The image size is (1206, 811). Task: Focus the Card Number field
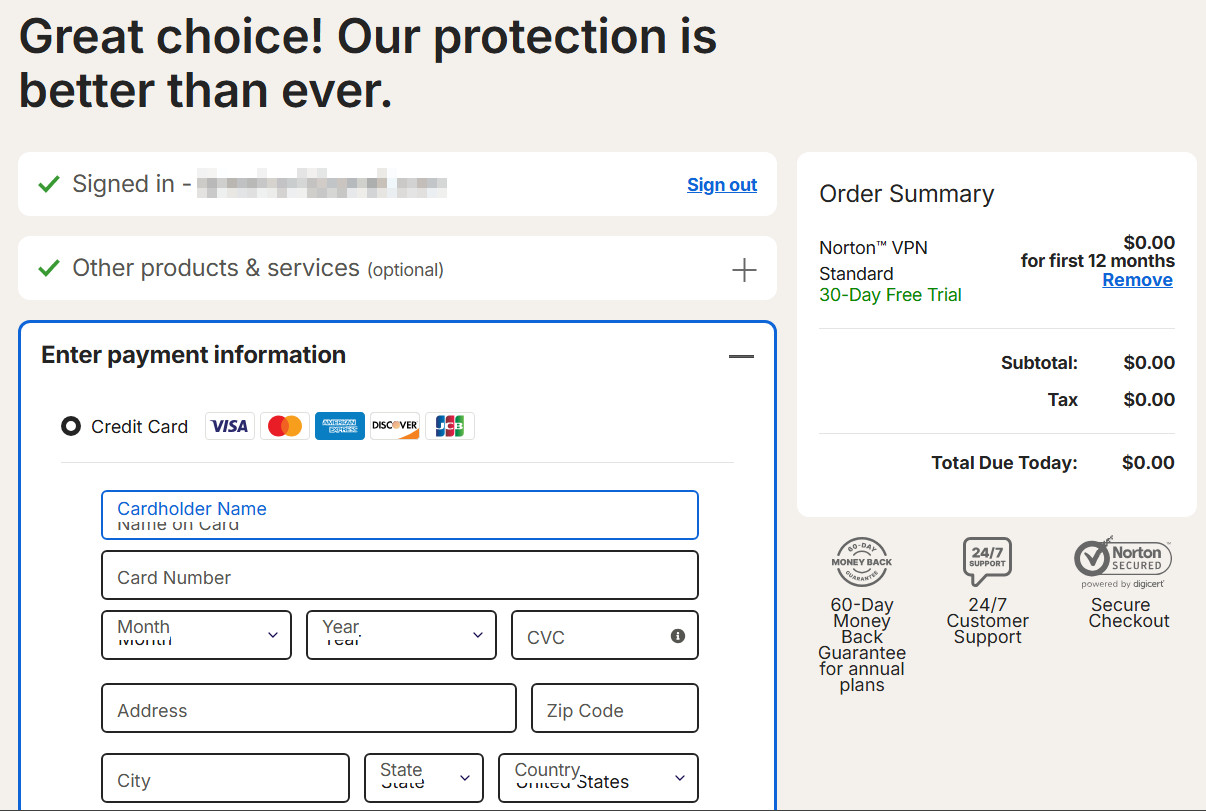[400, 576]
